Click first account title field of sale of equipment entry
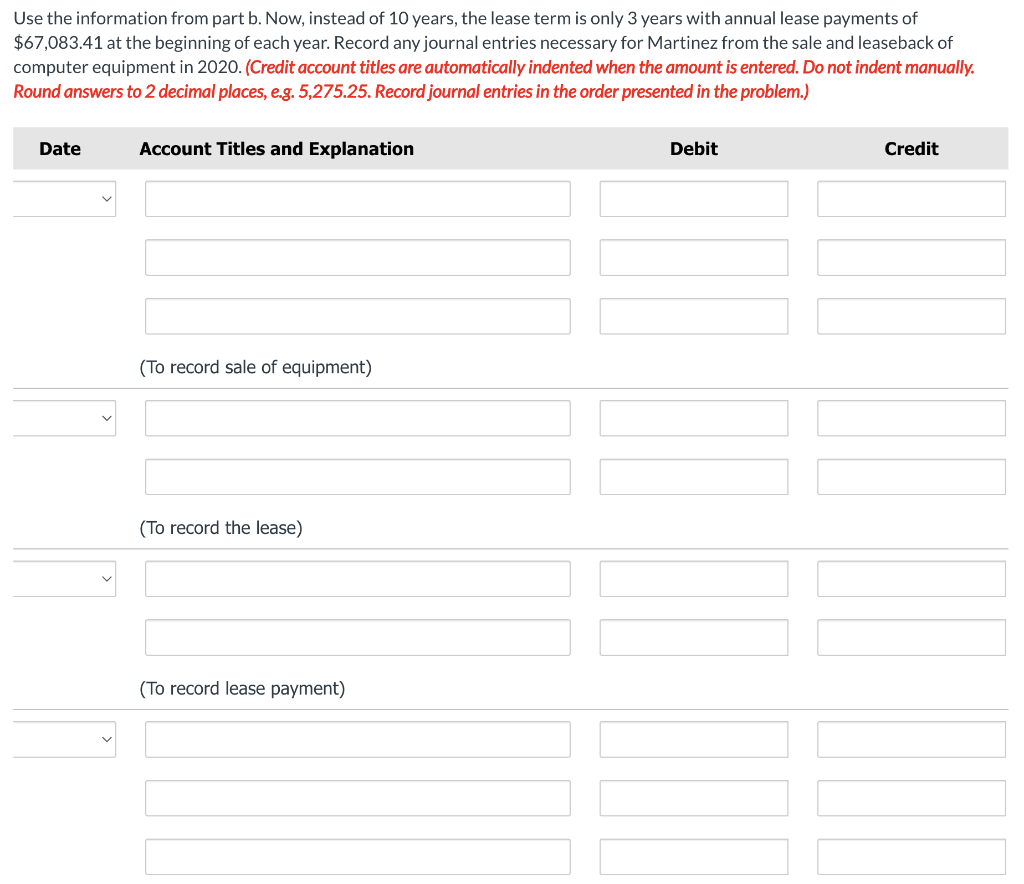This screenshot has width=1024, height=884. point(358,199)
